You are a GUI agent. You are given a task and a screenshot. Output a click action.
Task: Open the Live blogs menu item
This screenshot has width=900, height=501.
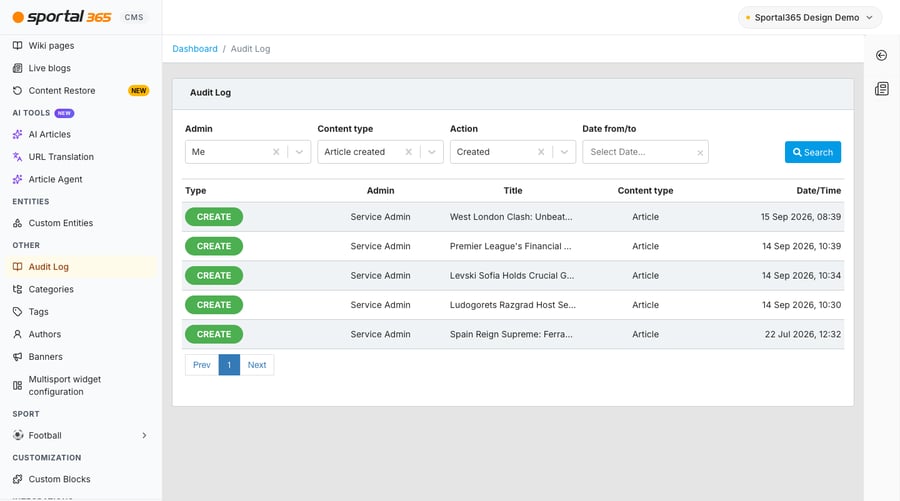pyautogui.click(x=80, y=68)
